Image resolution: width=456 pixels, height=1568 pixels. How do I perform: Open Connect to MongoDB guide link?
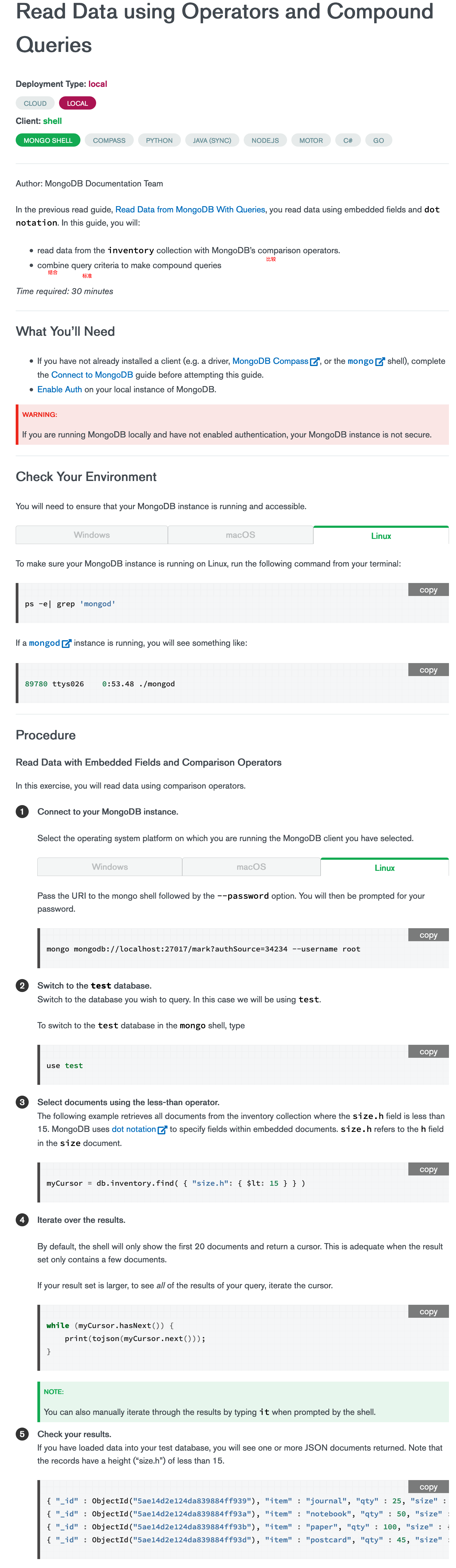92,375
